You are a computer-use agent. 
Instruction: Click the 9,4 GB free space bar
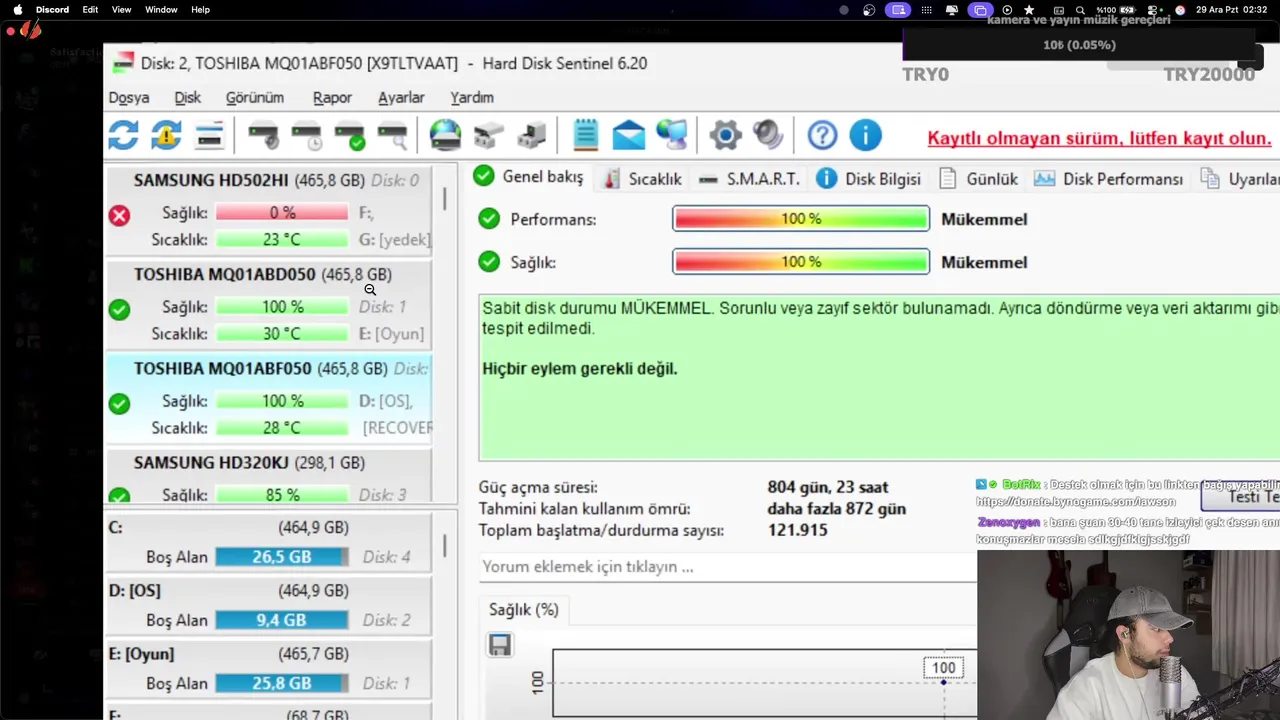pyautogui.click(x=282, y=620)
